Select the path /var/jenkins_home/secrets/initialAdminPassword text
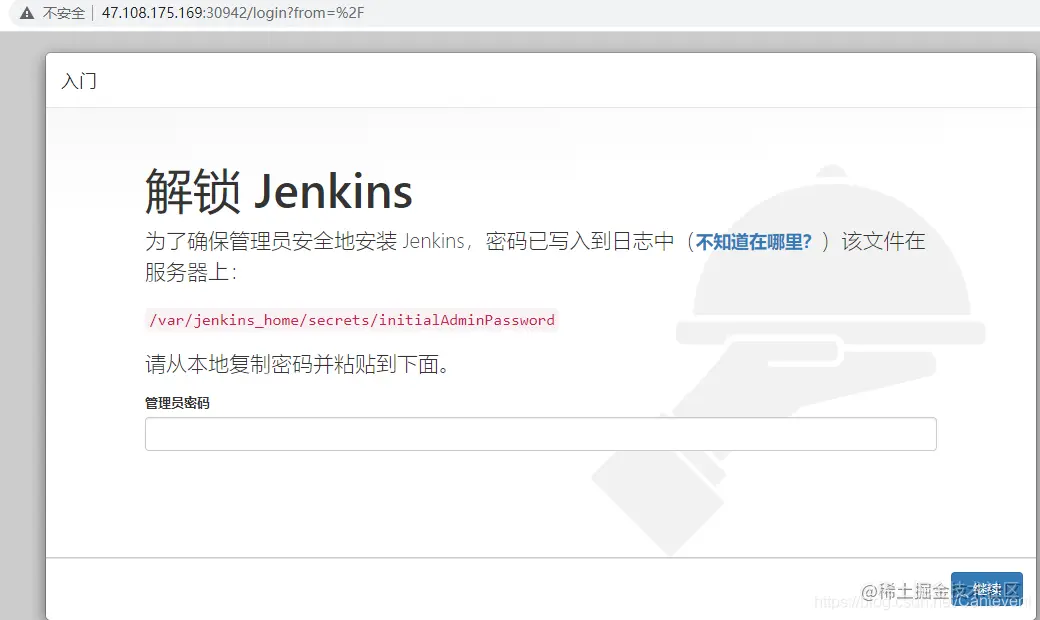 tap(352, 320)
